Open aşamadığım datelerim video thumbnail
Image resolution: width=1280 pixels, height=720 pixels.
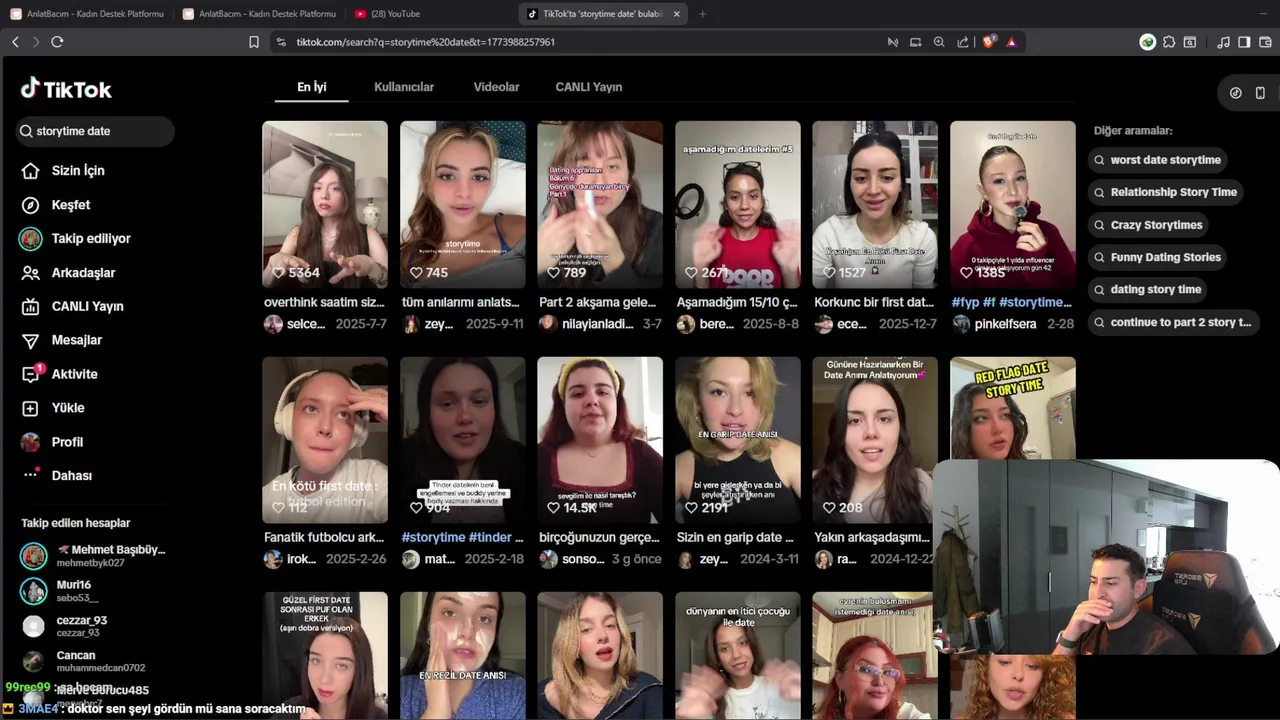click(738, 205)
